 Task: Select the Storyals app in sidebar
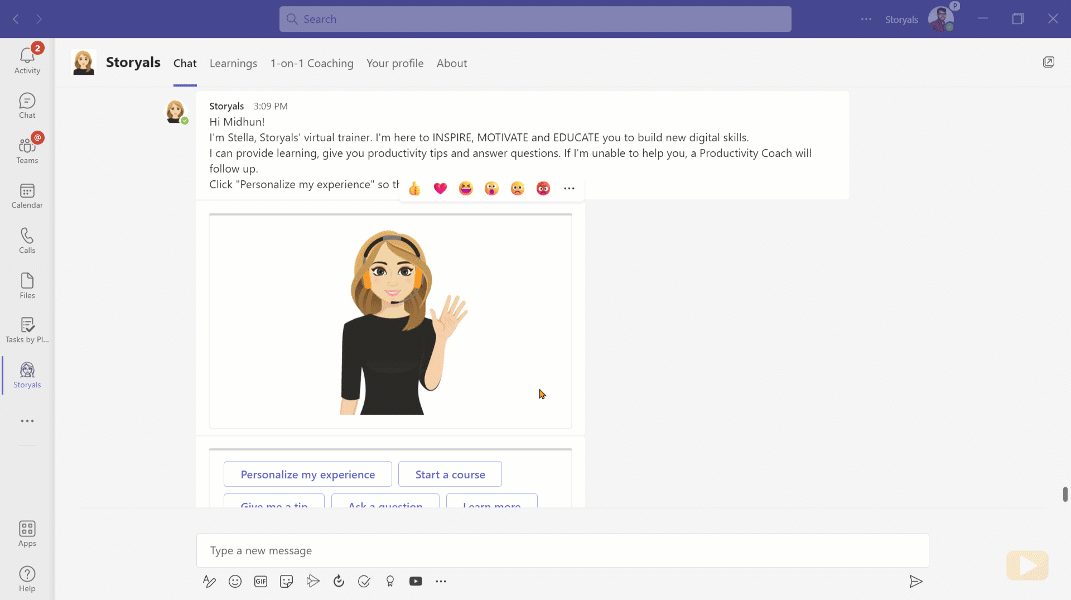point(27,375)
